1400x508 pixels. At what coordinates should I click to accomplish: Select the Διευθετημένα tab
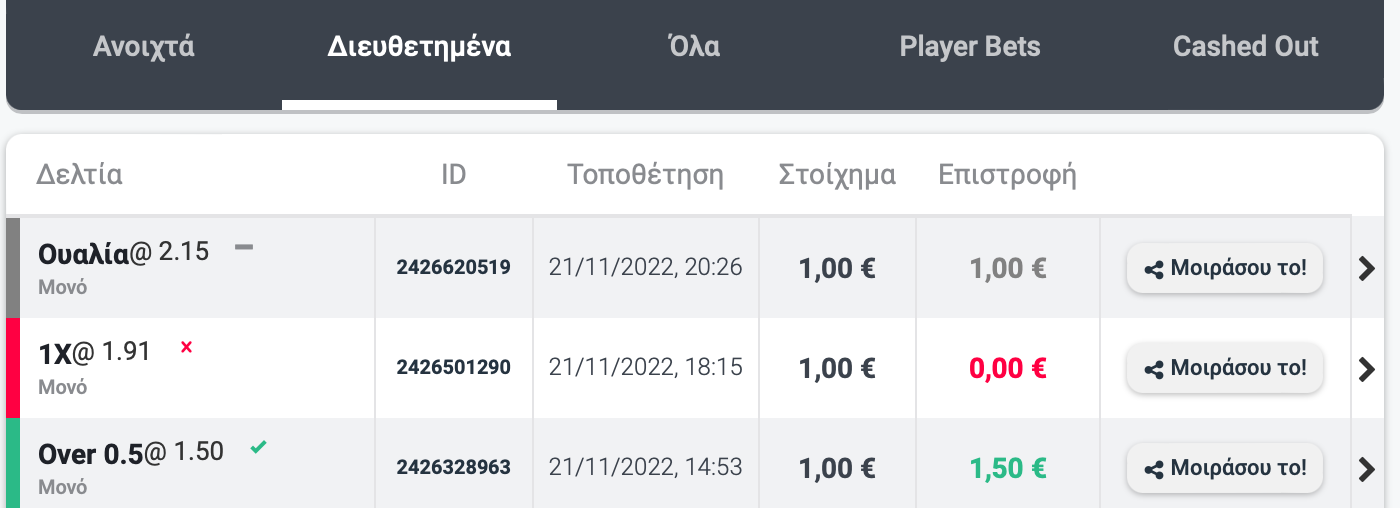pos(419,46)
